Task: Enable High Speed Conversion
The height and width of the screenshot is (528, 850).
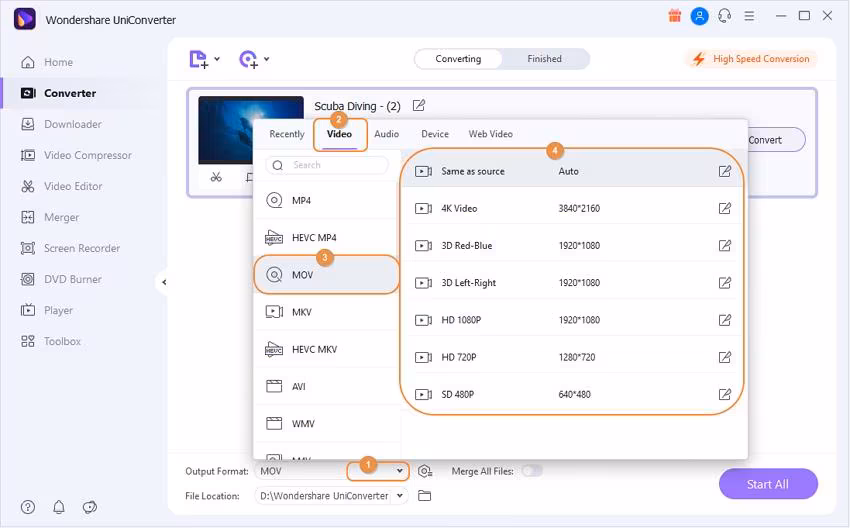Action: click(751, 59)
